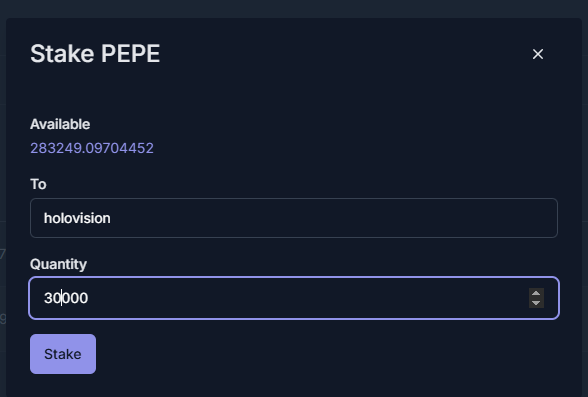Click the Quantity field label
The height and width of the screenshot is (397, 588).
58,264
